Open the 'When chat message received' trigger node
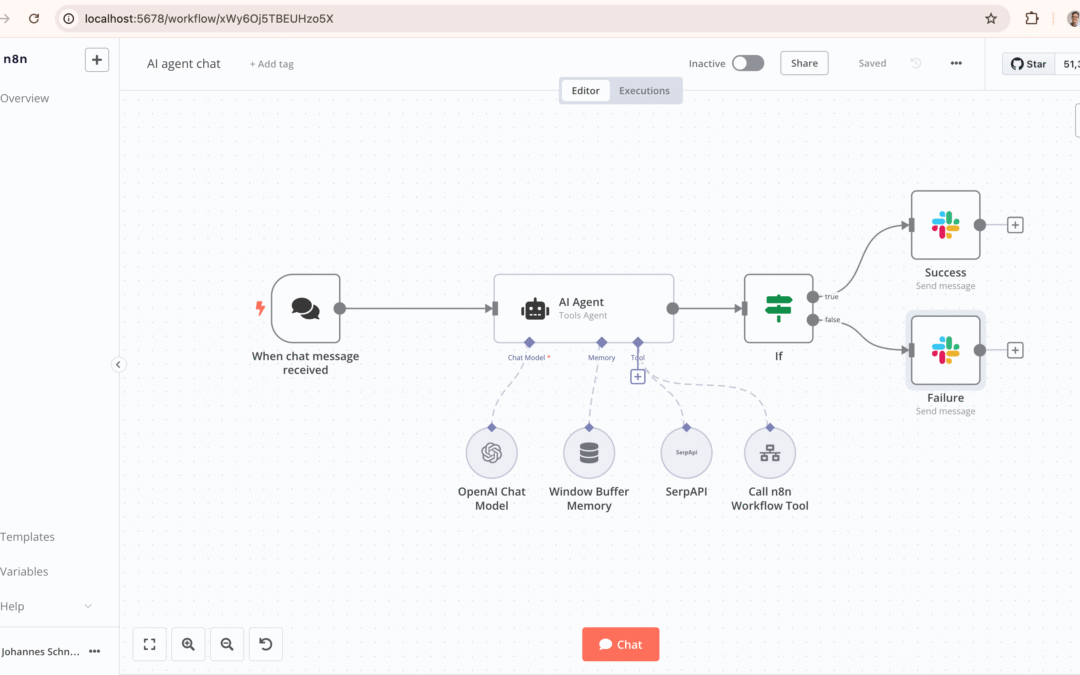Screen dimensions: 1080x675 coord(306,309)
